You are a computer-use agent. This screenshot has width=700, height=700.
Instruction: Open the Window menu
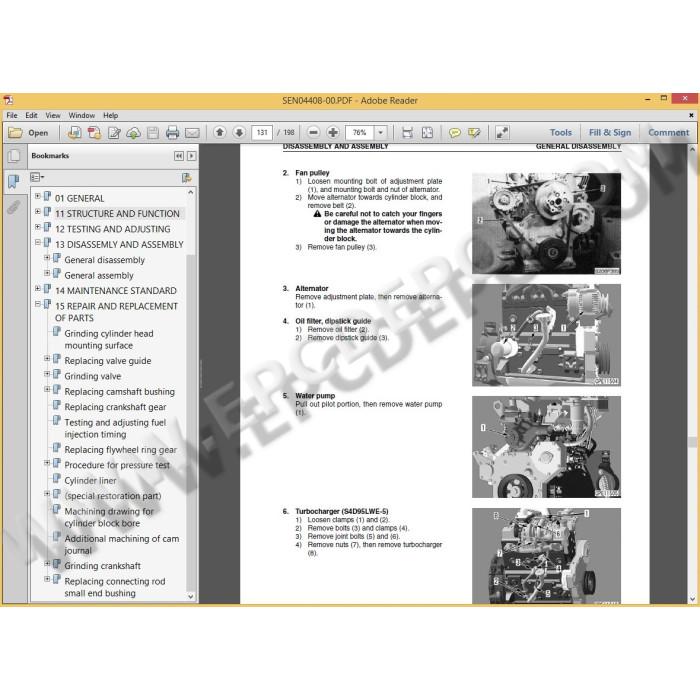point(82,115)
